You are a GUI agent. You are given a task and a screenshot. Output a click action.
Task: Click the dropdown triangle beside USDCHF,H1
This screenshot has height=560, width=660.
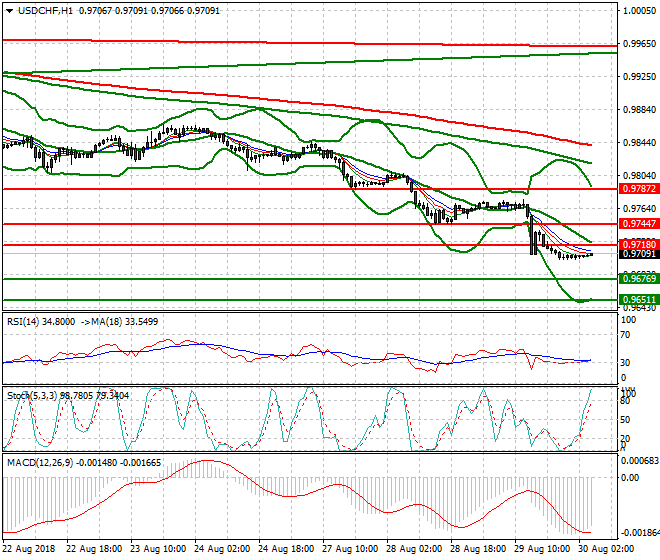click(9, 11)
